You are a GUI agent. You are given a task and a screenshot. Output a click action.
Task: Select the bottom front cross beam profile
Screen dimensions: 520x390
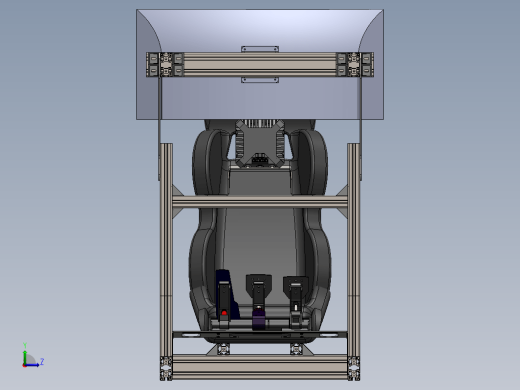click(260, 367)
